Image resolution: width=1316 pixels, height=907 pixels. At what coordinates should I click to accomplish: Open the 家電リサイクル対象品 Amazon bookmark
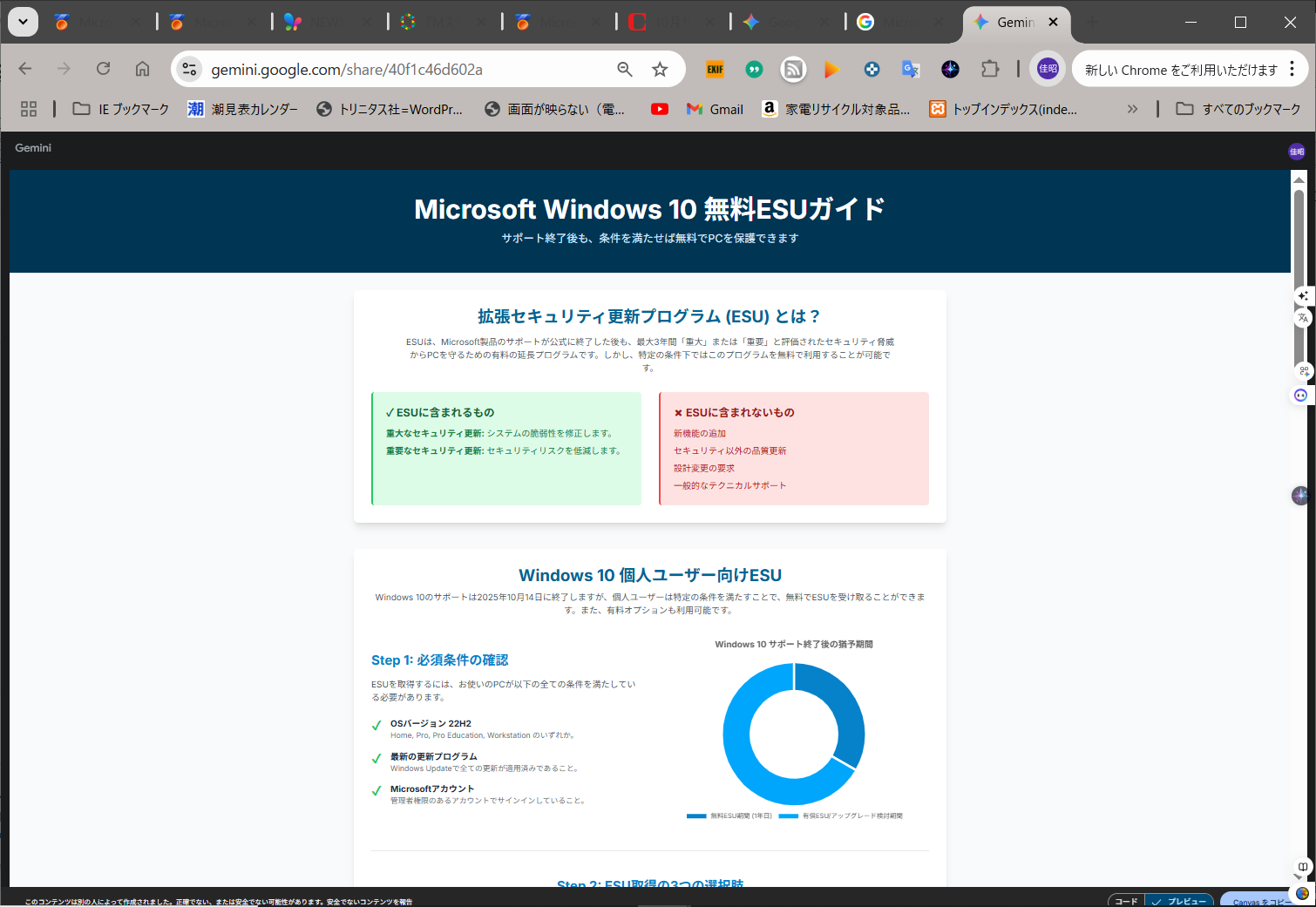point(836,109)
